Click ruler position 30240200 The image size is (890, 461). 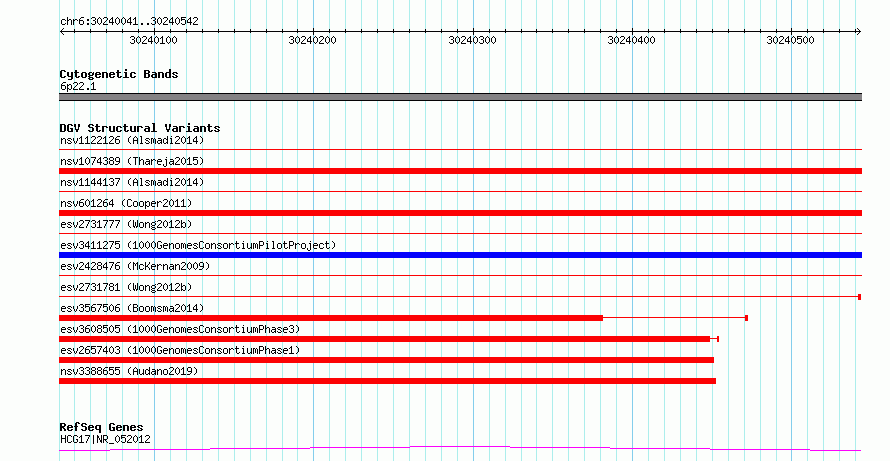[x=312, y=40]
